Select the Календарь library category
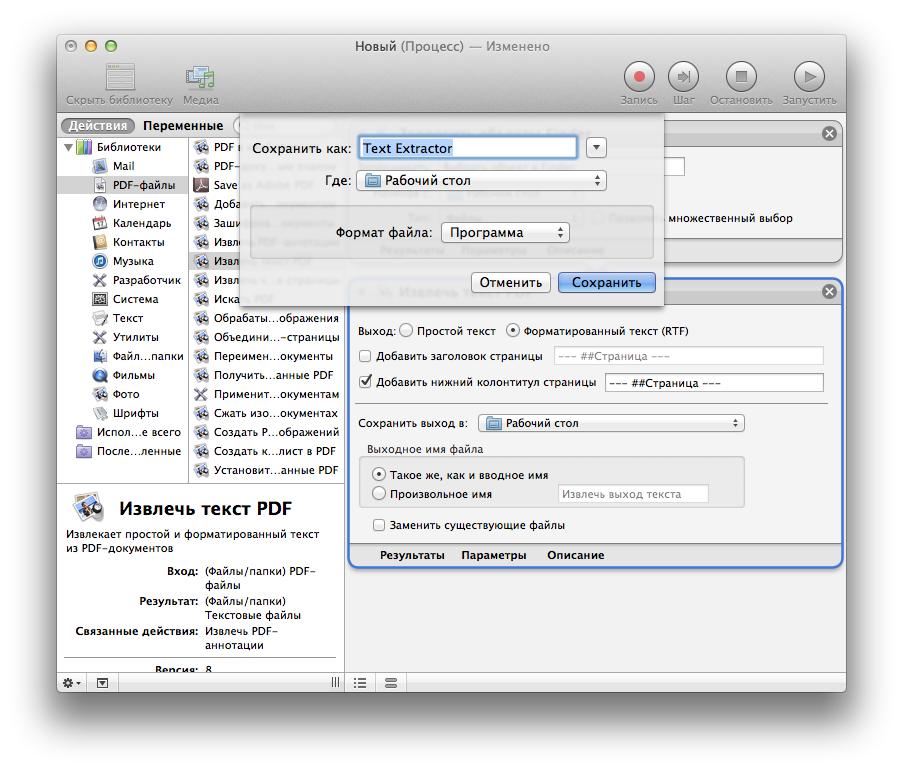The width and height of the screenshot is (903, 771). click(141, 223)
